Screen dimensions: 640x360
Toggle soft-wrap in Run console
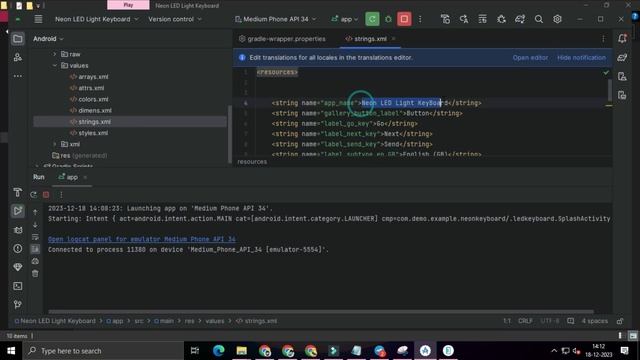[x=35, y=237]
